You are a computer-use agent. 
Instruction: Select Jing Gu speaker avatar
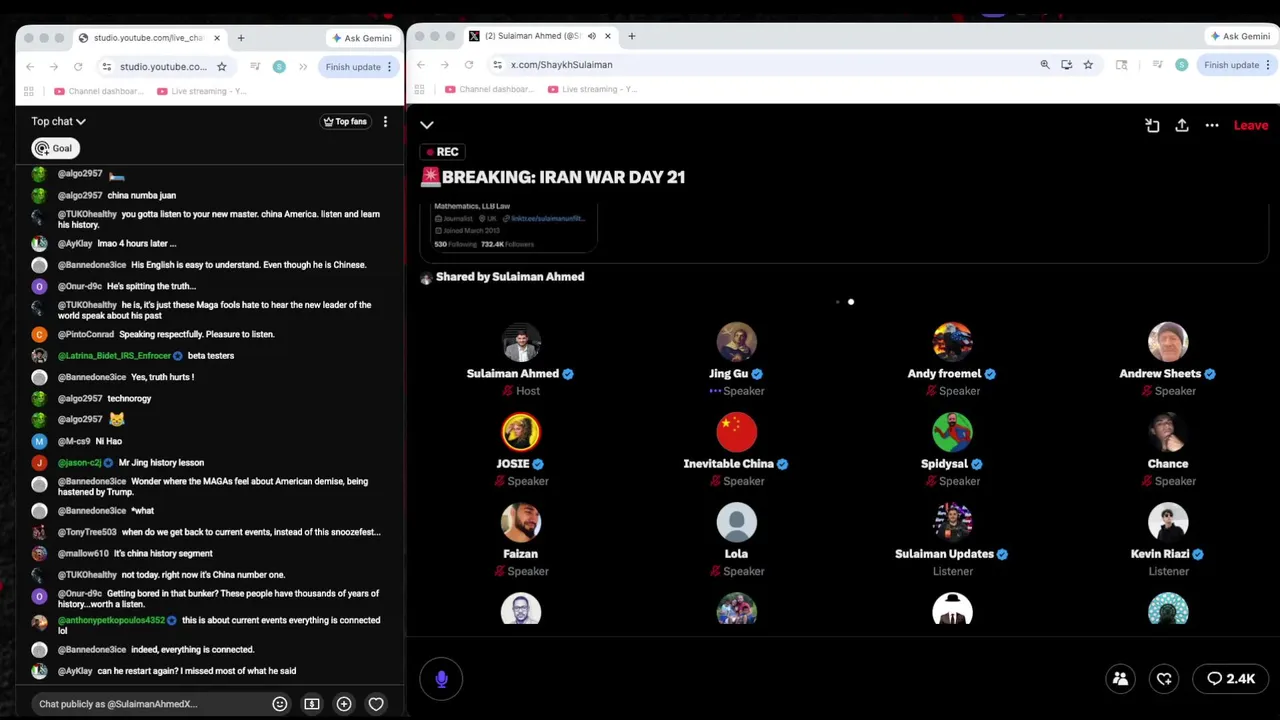click(737, 342)
